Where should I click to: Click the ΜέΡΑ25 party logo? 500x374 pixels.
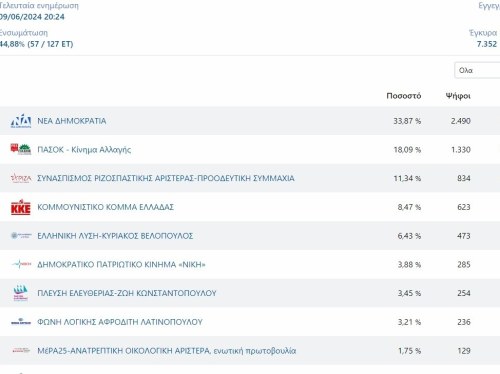[x=21, y=350]
